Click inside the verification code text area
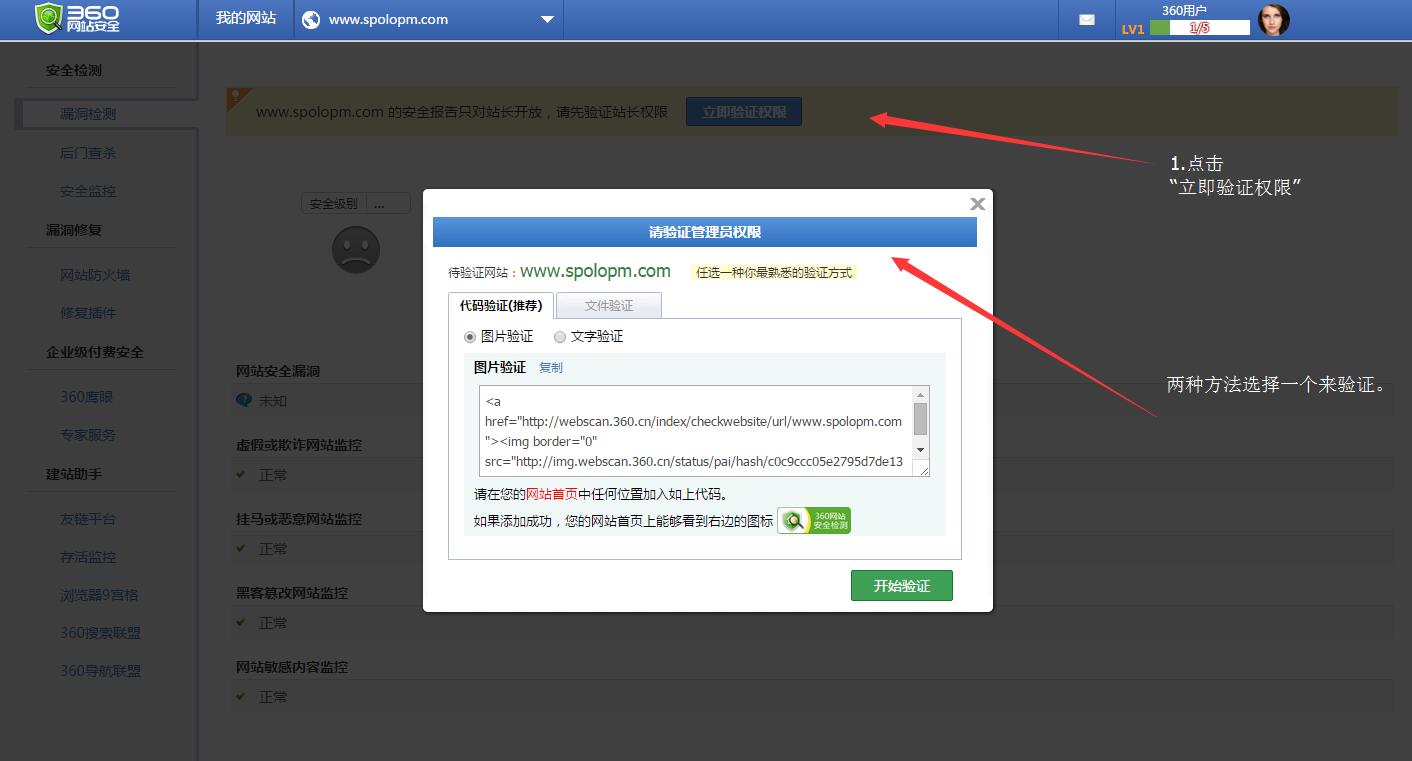 point(695,431)
